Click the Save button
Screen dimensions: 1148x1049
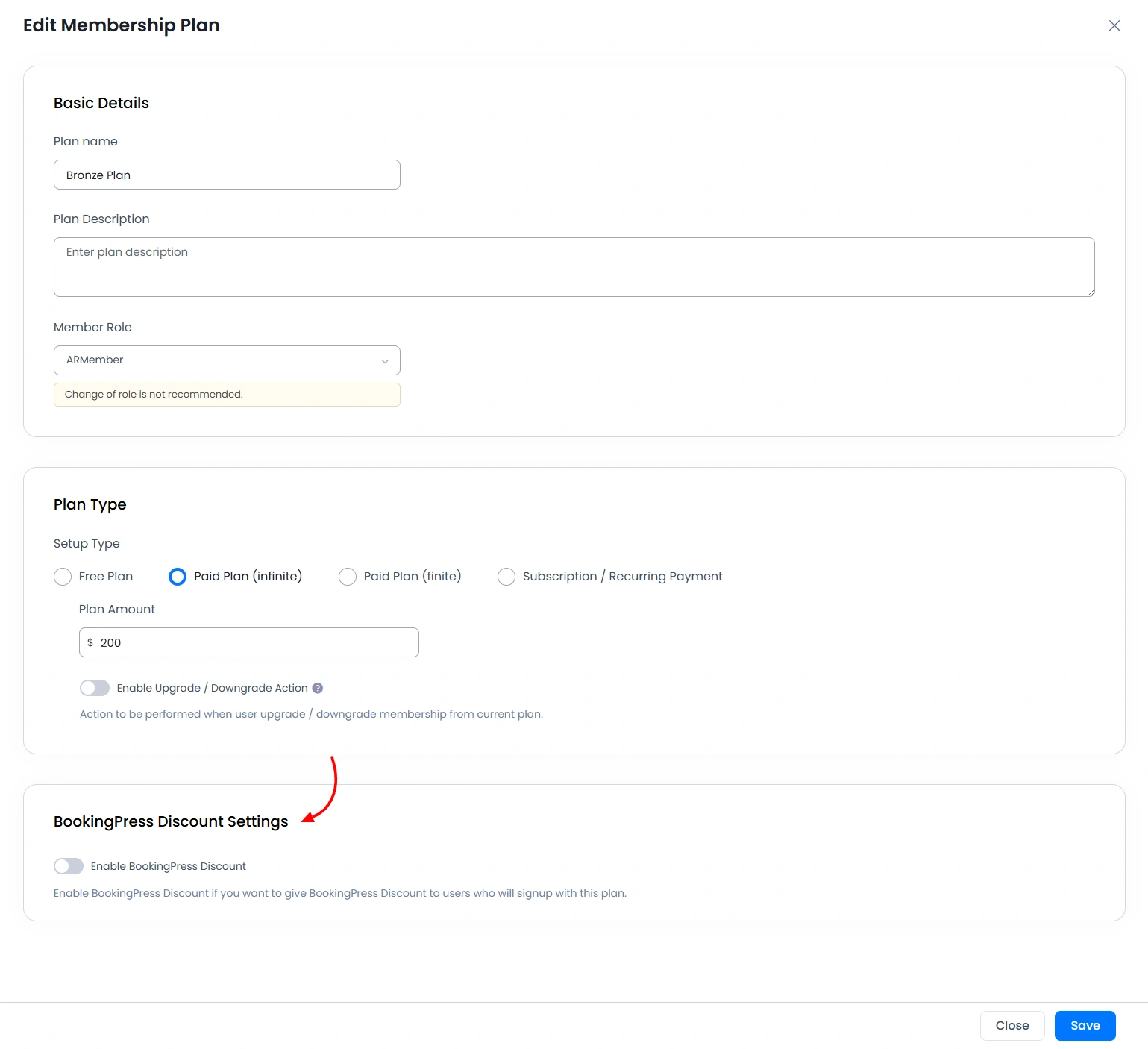click(x=1085, y=1025)
